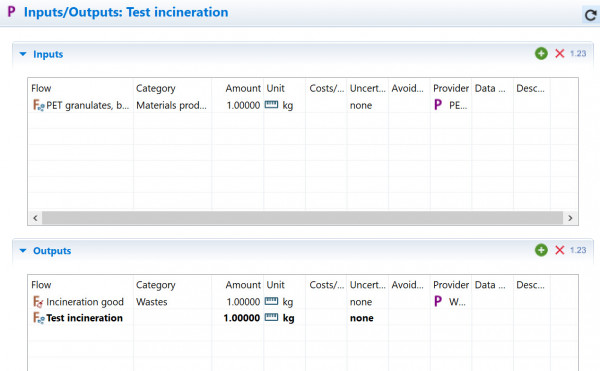Image resolution: width=600 pixels, height=371 pixels.
Task: Click the PET granulates flow icon
Action: (39, 105)
